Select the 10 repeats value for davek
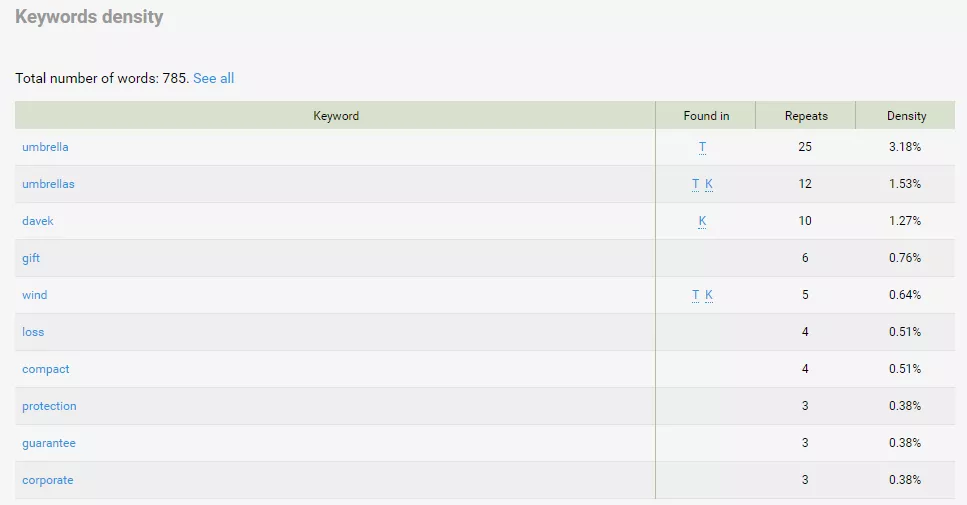The height and width of the screenshot is (505, 967). point(805,221)
